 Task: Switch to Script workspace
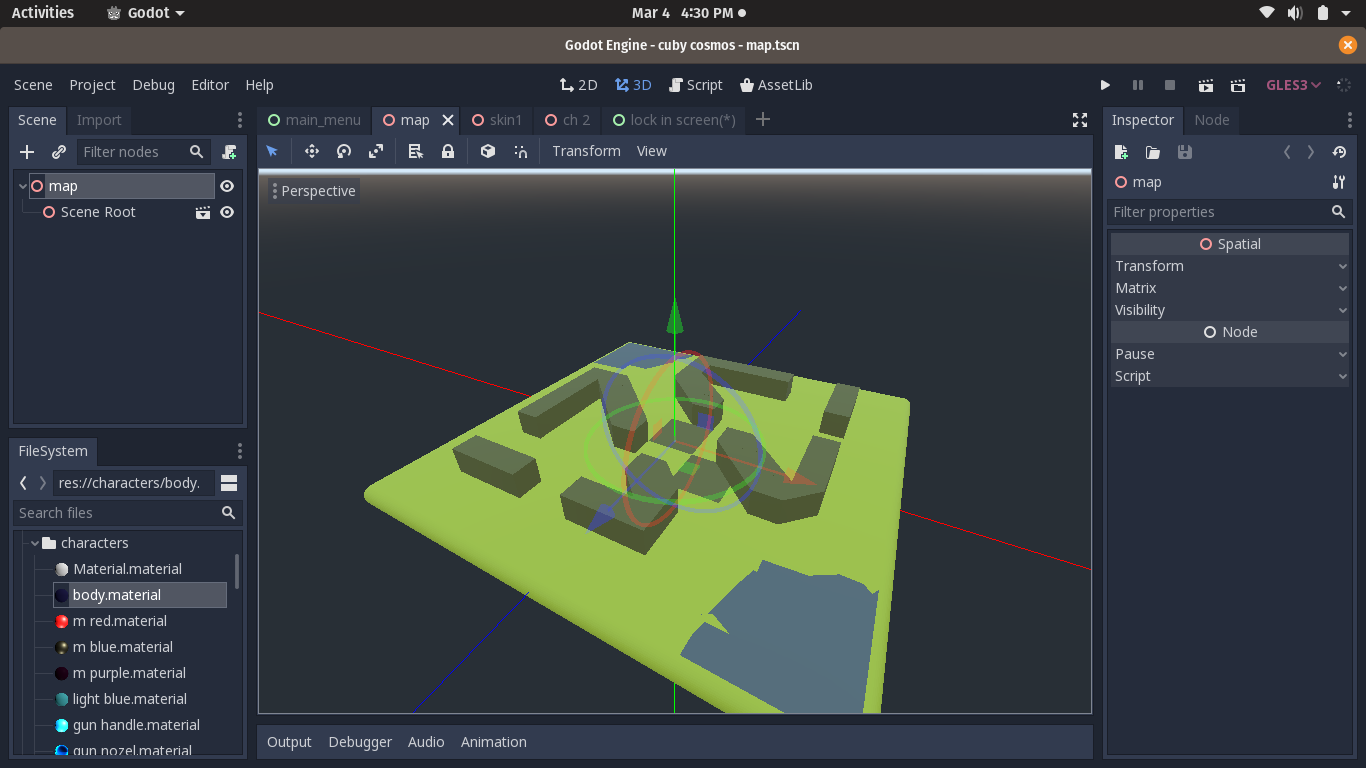(696, 85)
